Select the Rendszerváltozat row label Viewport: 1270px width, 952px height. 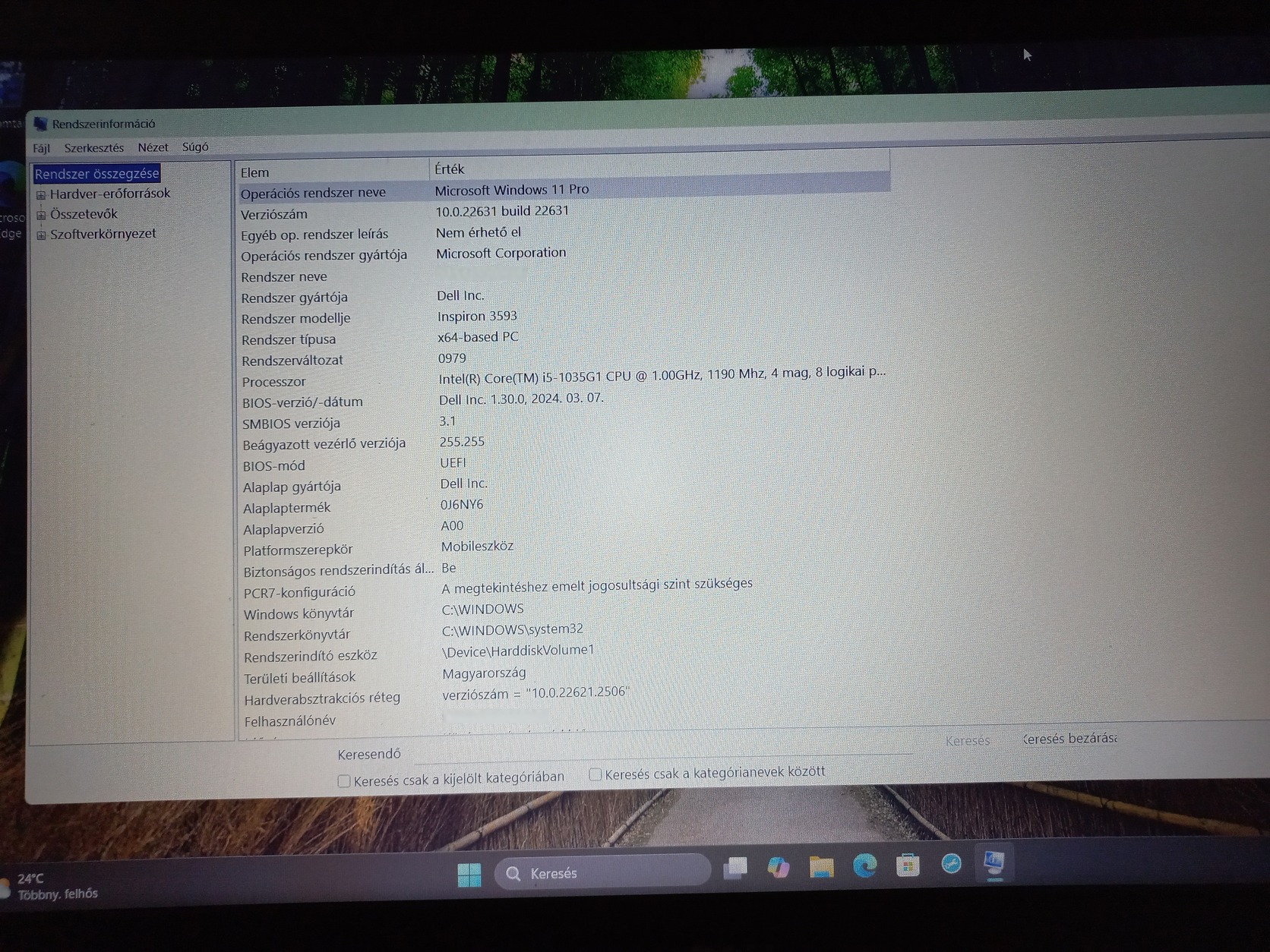tap(292, 361)
